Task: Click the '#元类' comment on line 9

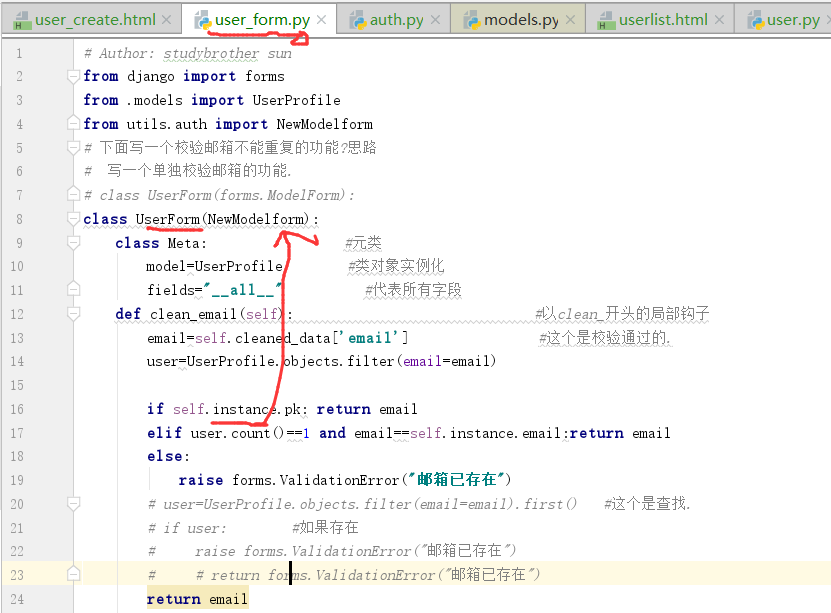Action: point(363,243)
